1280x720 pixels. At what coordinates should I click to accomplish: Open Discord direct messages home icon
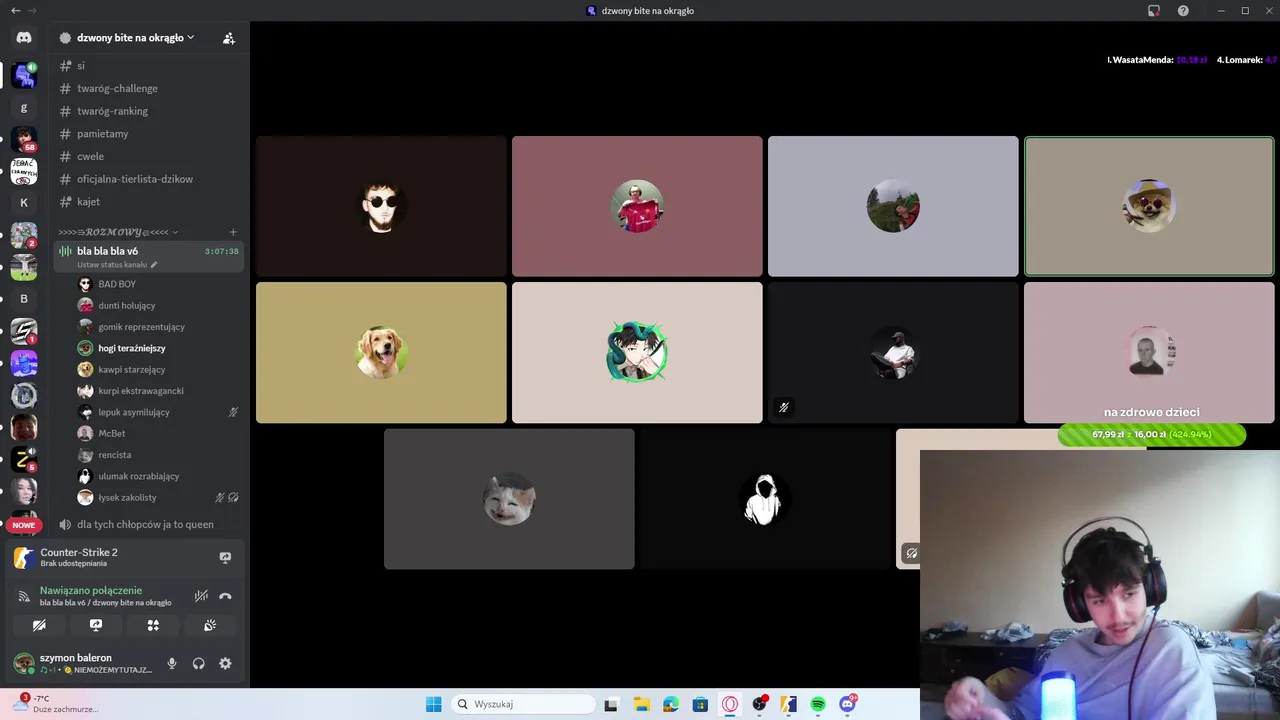[x=24, y=37]
